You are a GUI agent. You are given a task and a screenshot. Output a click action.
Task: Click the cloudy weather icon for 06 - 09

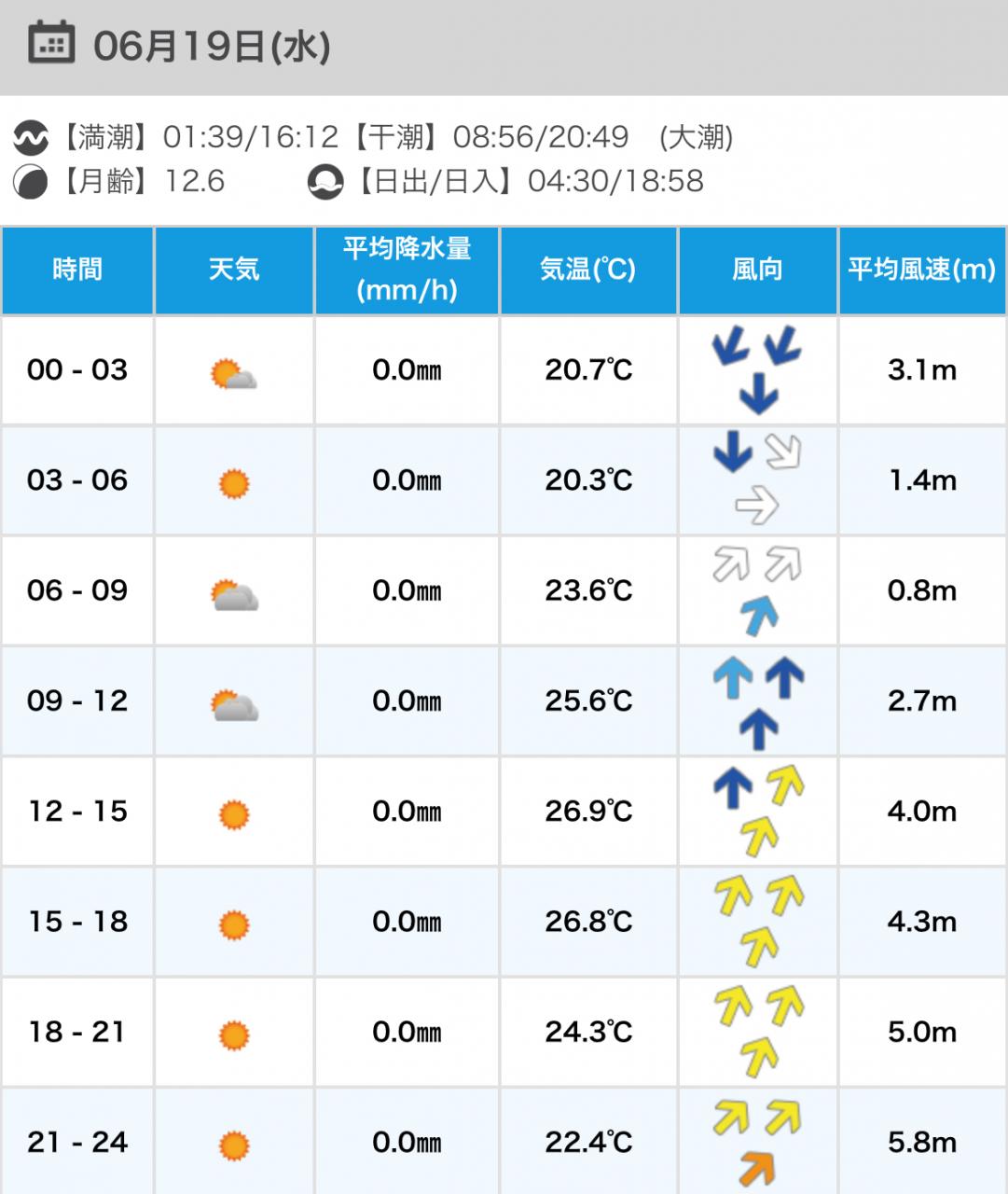[234, 595]
